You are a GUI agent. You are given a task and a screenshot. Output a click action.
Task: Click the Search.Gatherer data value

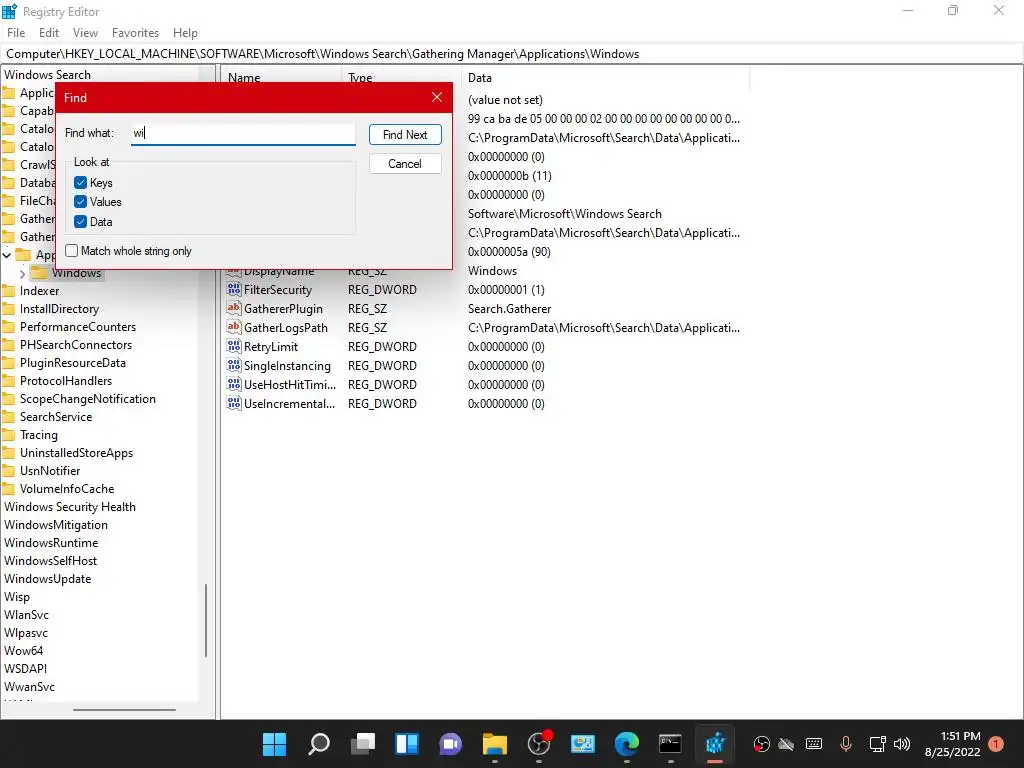[509, 308]
